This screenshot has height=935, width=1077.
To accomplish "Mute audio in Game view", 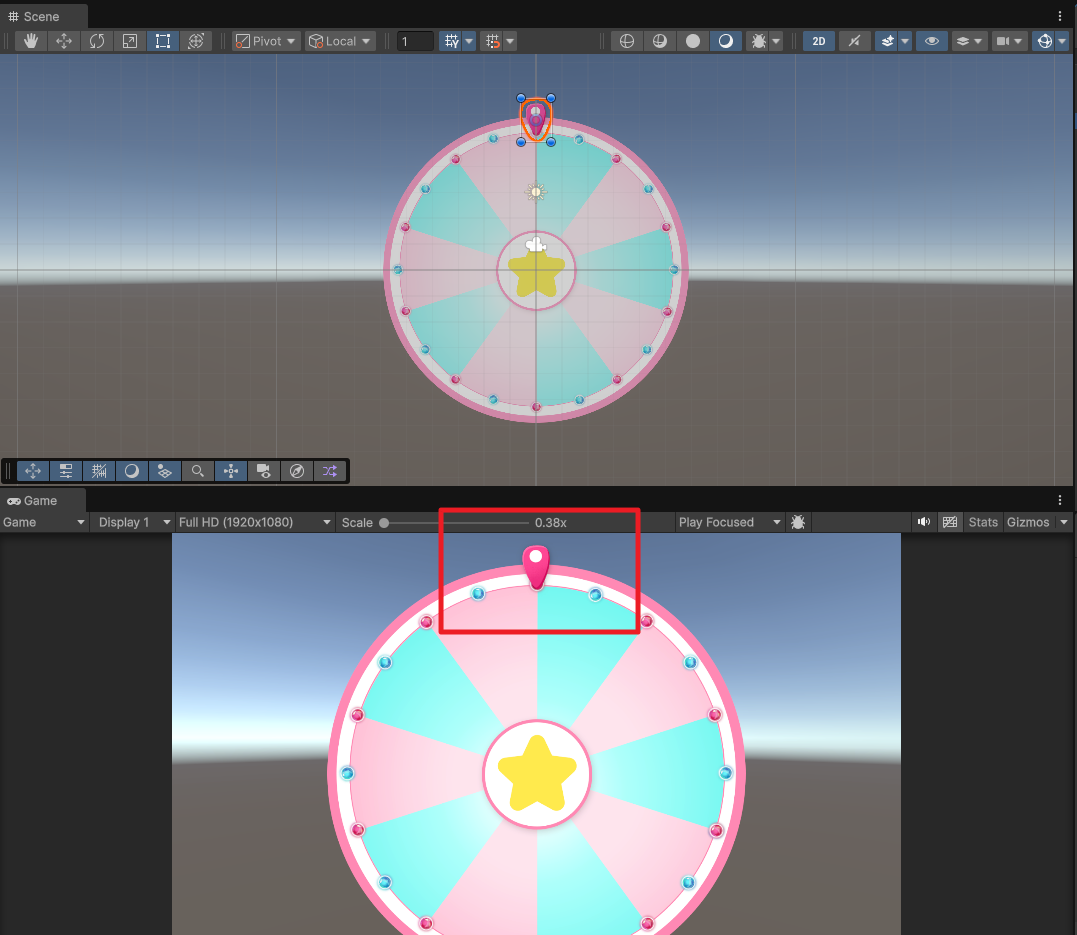I will click(x=924, y=522).
